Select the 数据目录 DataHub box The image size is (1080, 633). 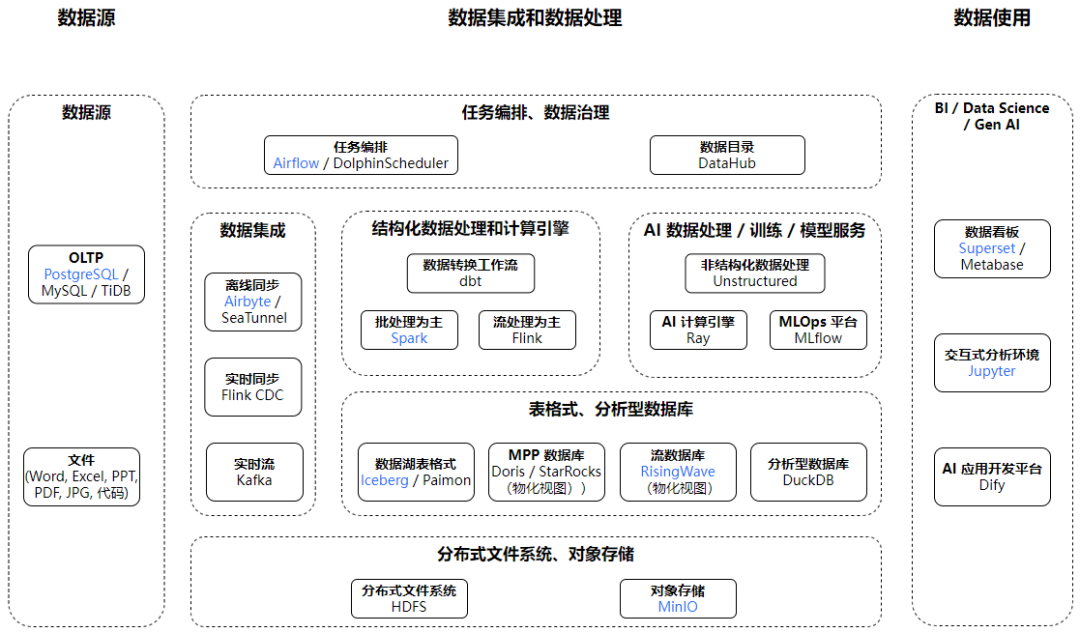point(727,155)
